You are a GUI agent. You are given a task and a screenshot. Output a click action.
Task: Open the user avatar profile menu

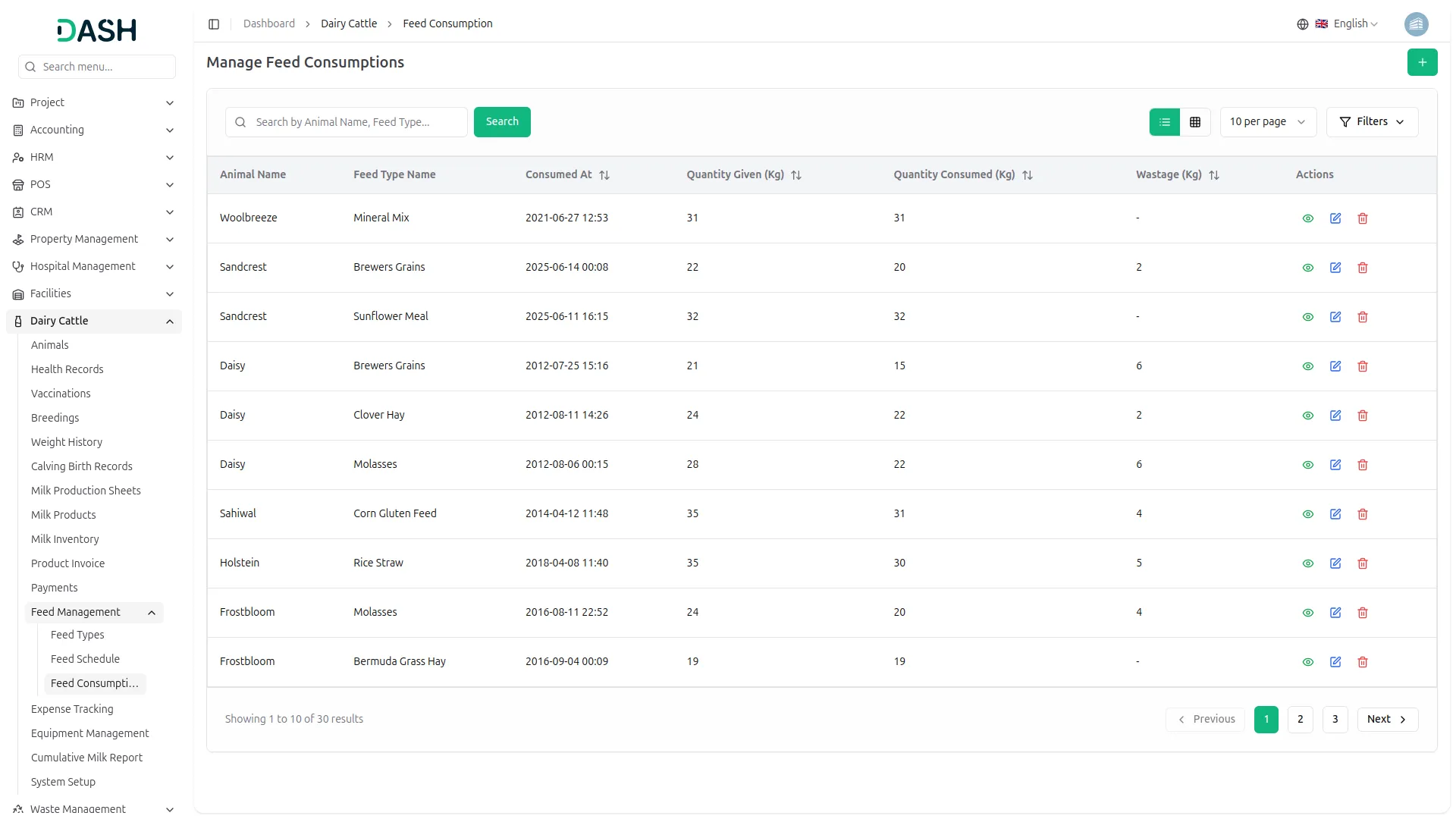click(x=1416, y=24)
